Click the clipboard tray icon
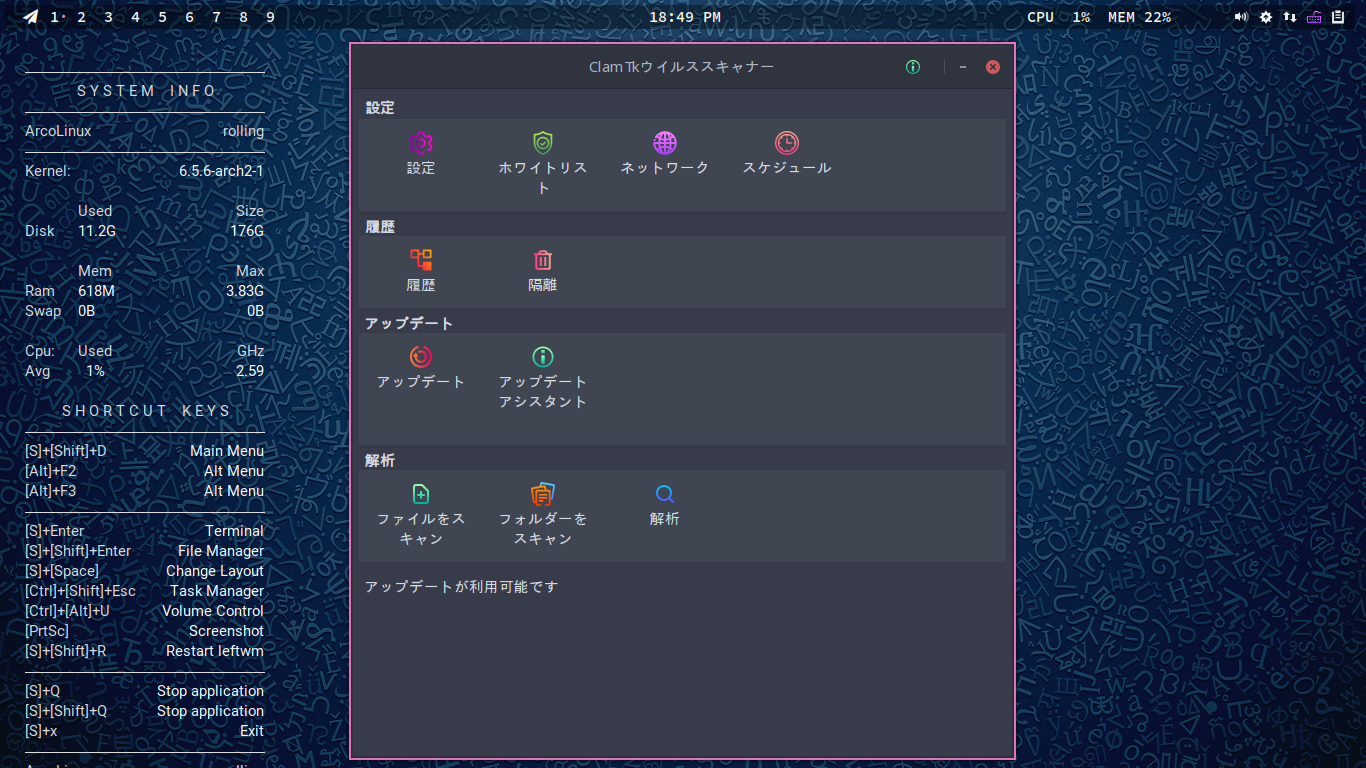 1338,17
